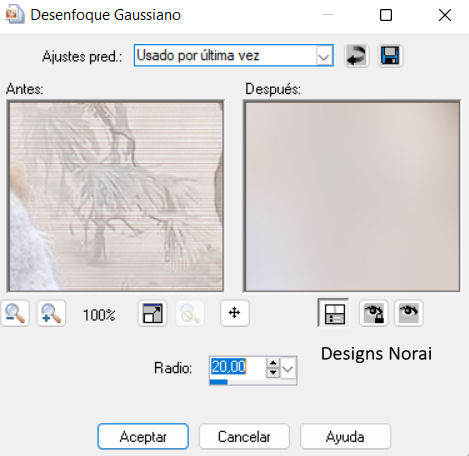469x456 pixels.
Task: Click the blue Radio slider bar
Action: click(219, 382)
